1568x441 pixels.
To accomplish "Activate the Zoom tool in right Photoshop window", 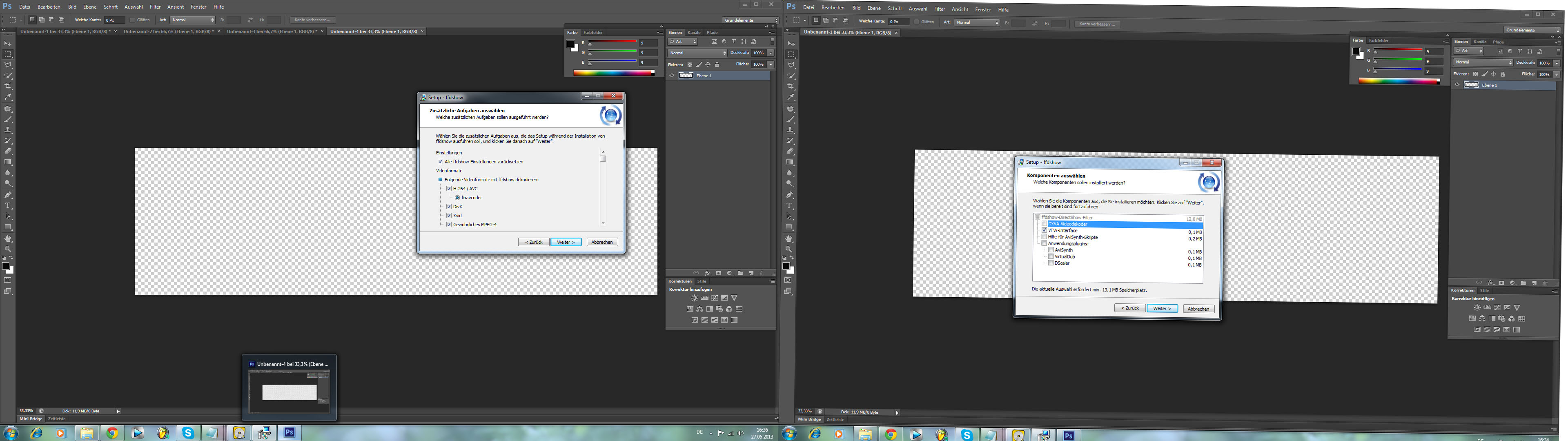I will 789,249.
